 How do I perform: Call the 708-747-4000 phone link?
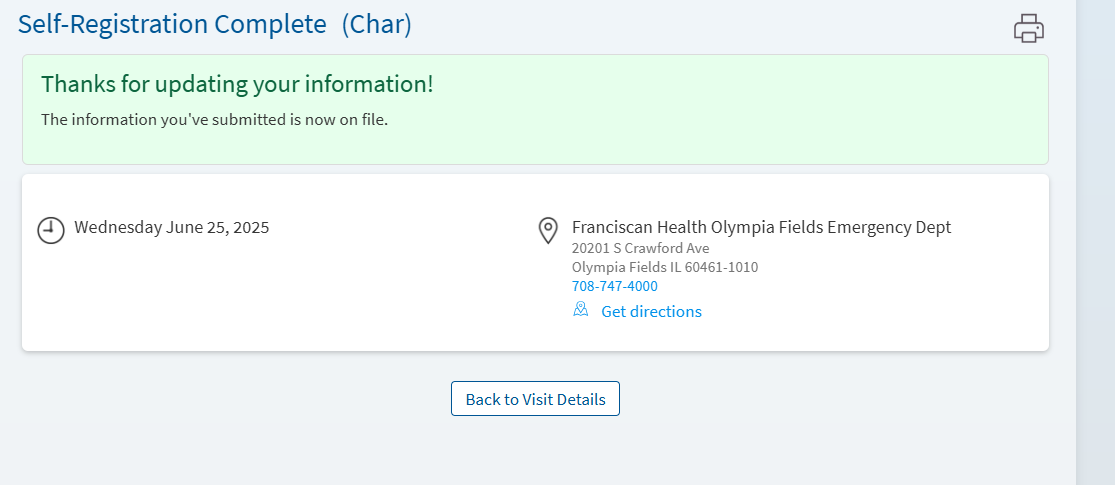(x=614, y=286)
